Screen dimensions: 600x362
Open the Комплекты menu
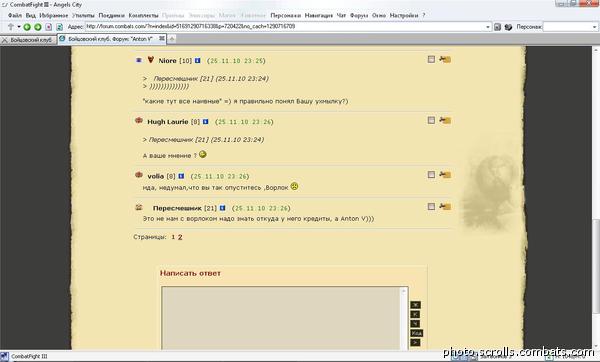click(143, 16)
